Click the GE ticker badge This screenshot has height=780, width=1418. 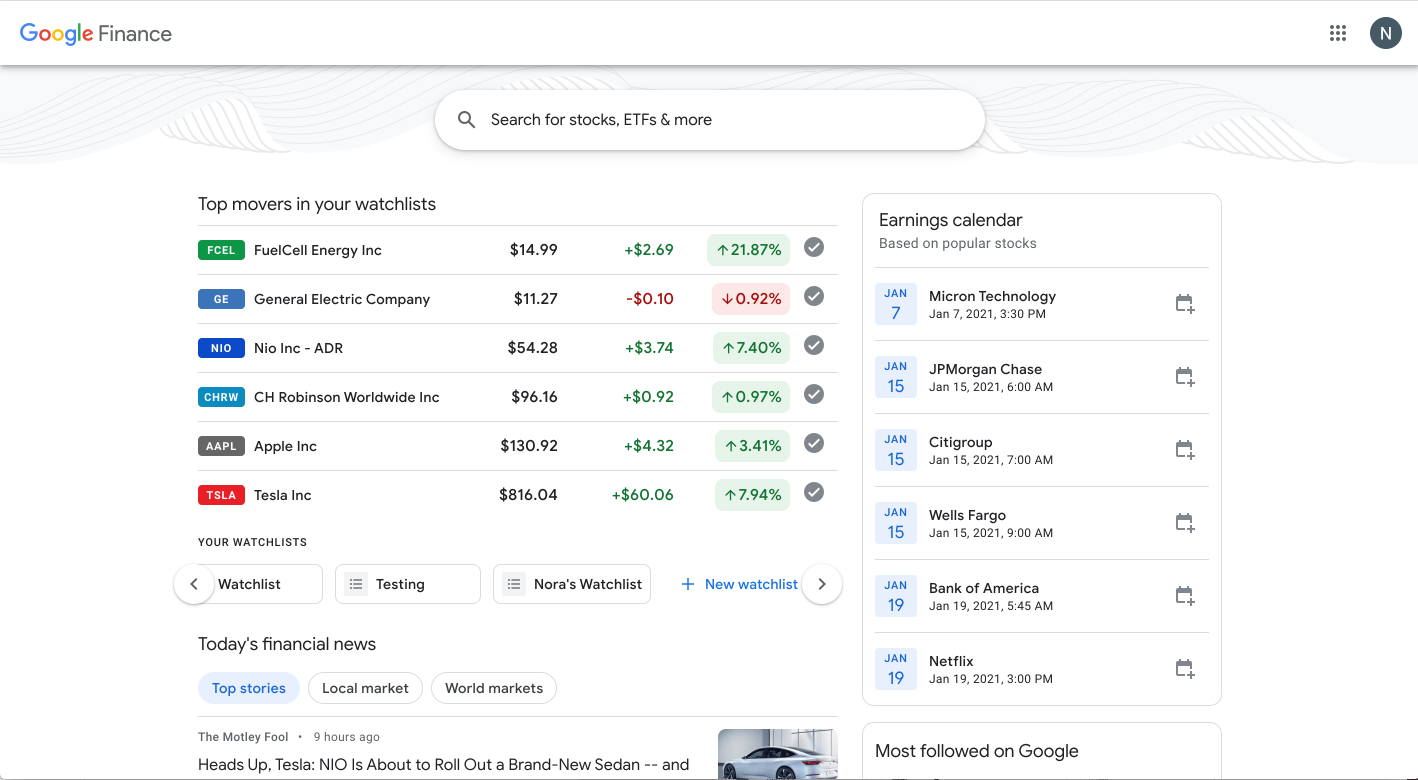(x=221, y=299)
